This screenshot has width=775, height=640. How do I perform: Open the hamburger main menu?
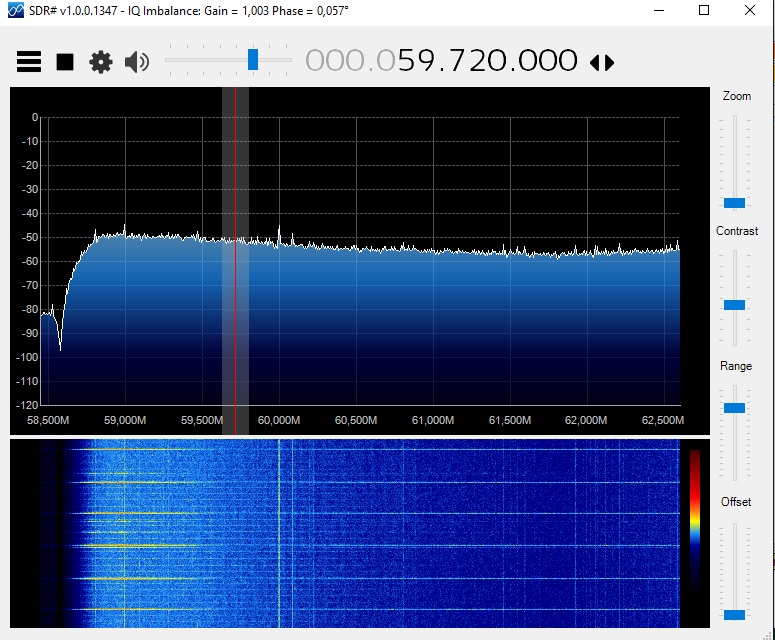tap(29, 62)
